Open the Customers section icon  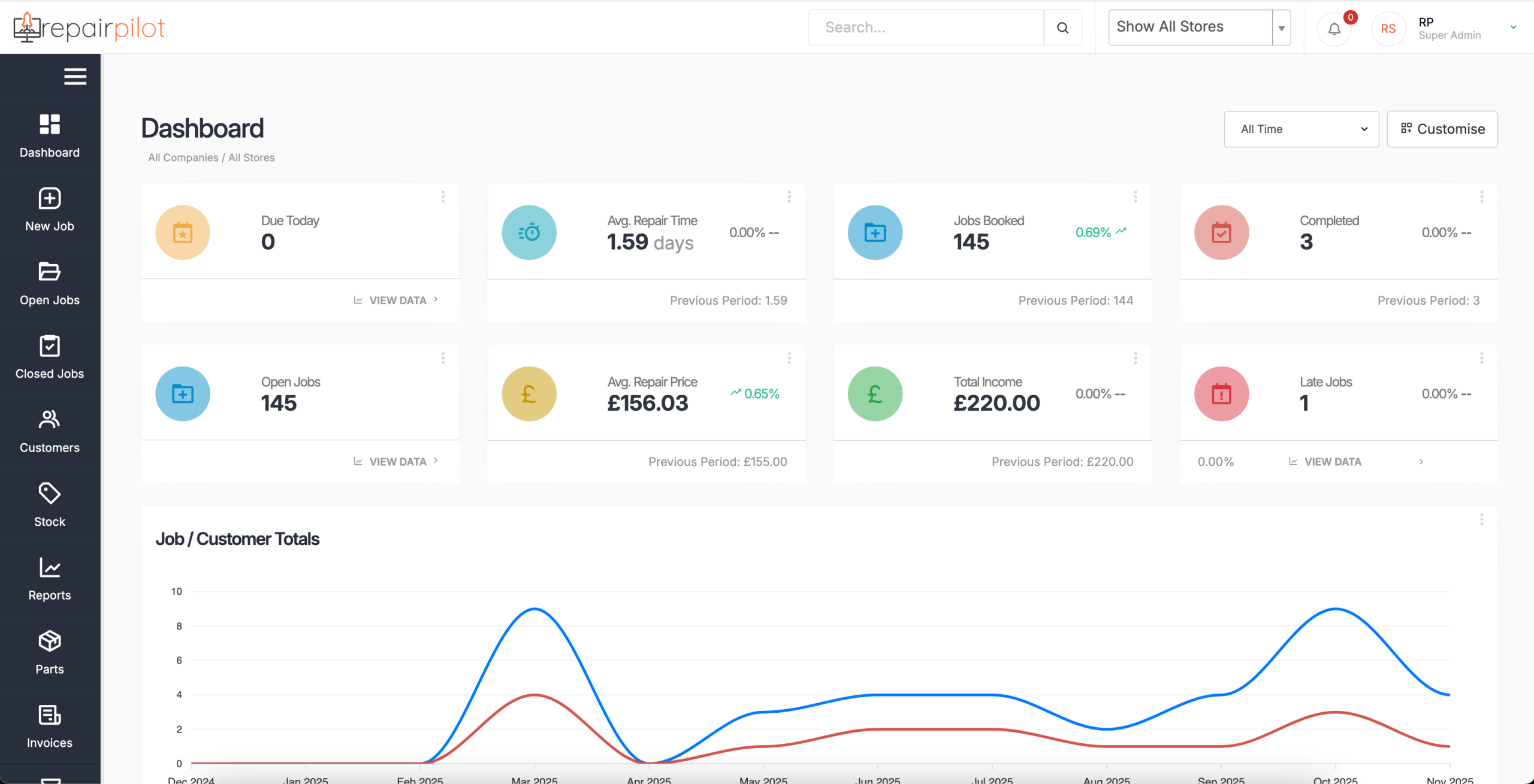tap(50, 420)
